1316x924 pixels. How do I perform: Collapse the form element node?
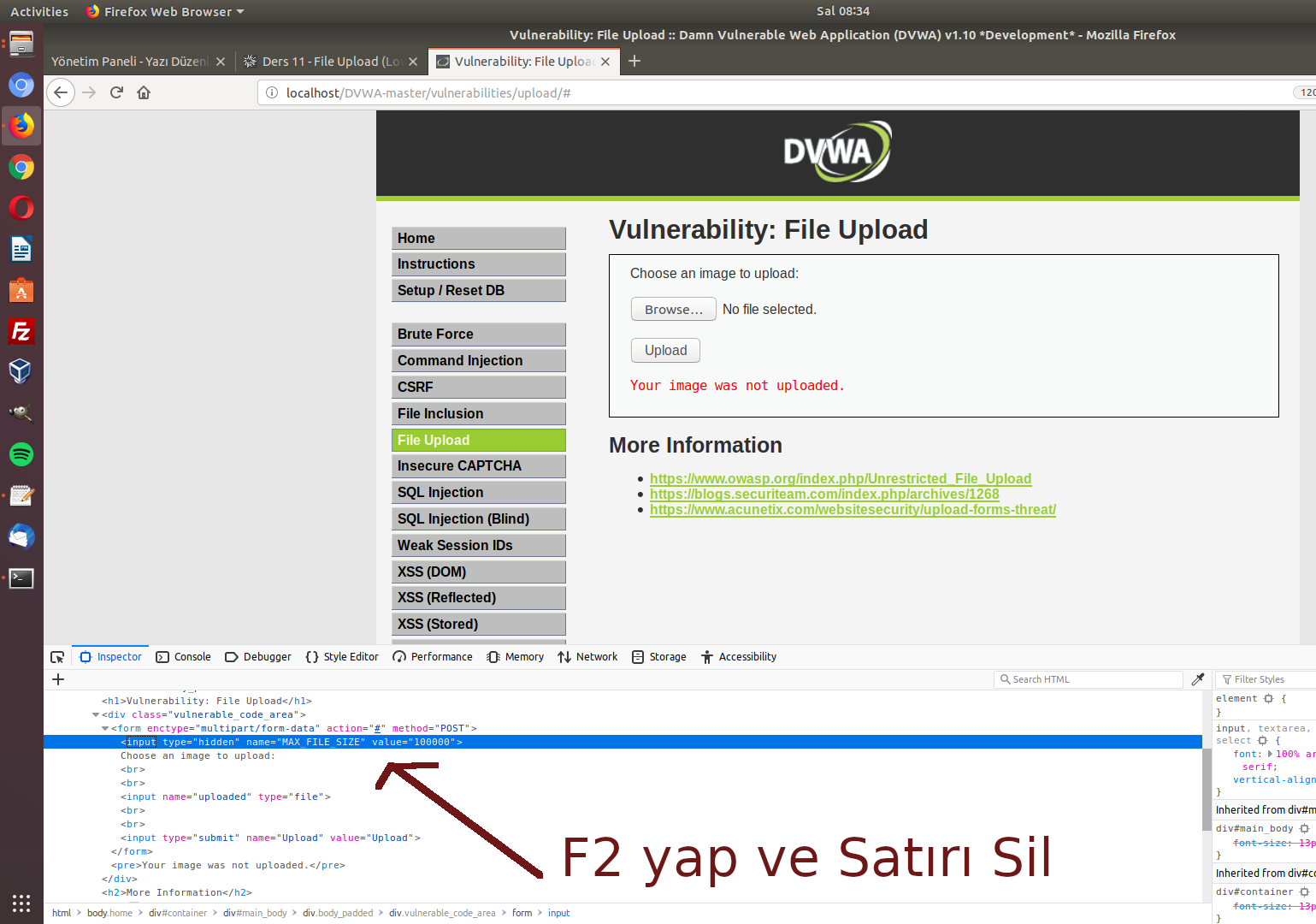(x=105, y=729)
